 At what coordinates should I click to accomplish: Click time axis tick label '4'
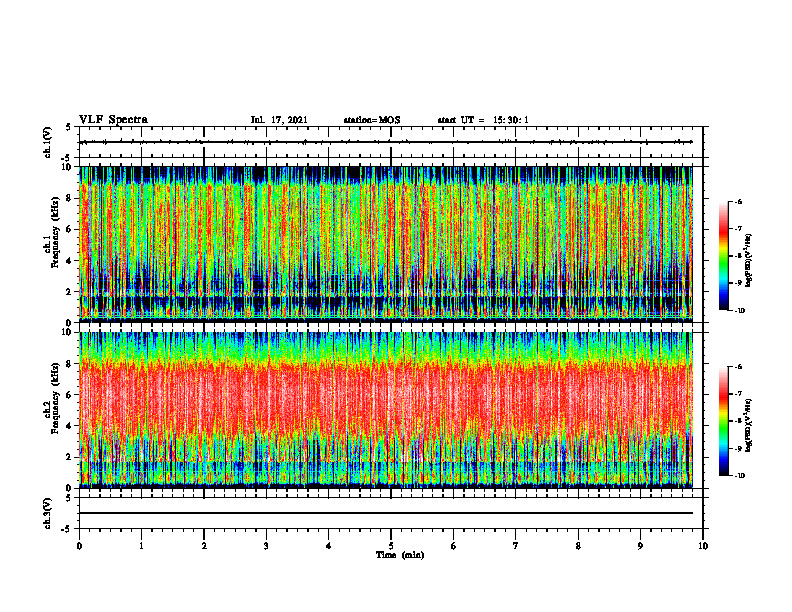329,546
